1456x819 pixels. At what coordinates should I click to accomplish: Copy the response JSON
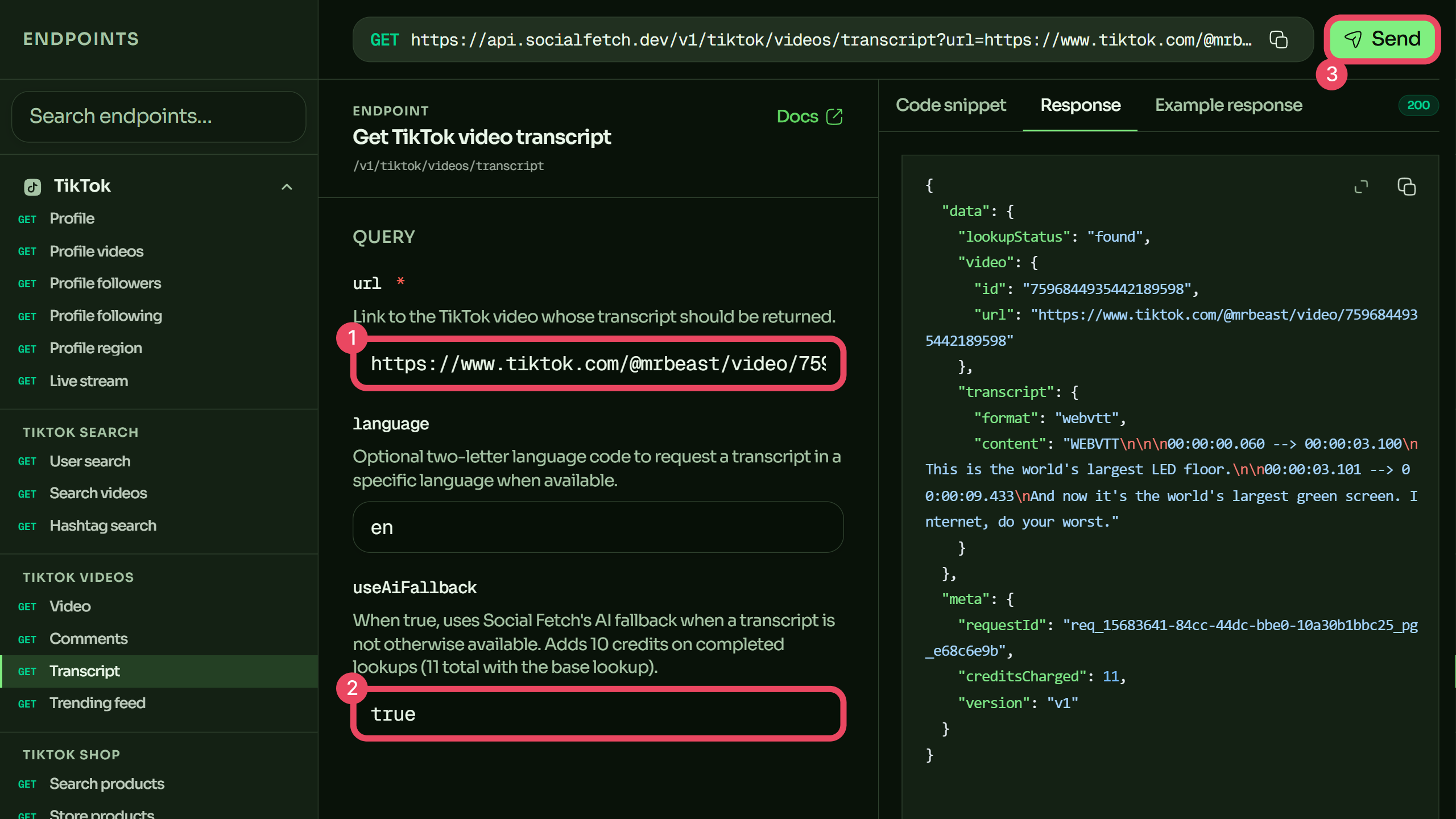(x=1407, y=187)
